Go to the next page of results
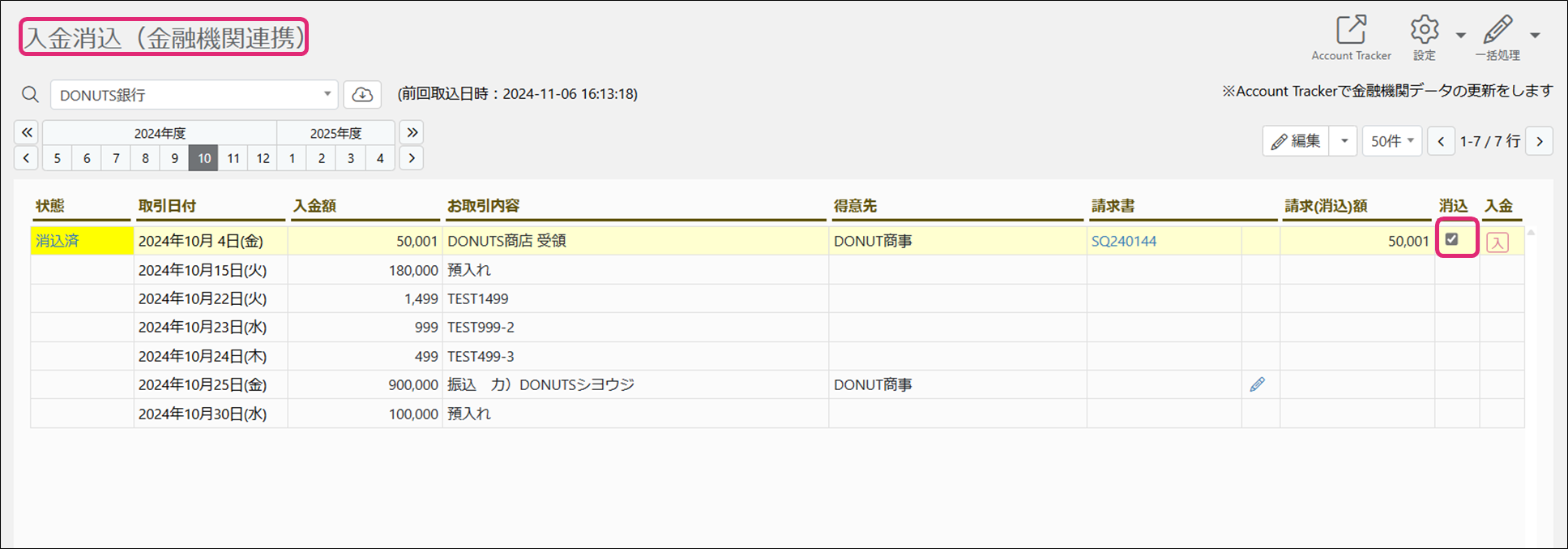Screen dimensions: 1568x549 click(1540, 141)
